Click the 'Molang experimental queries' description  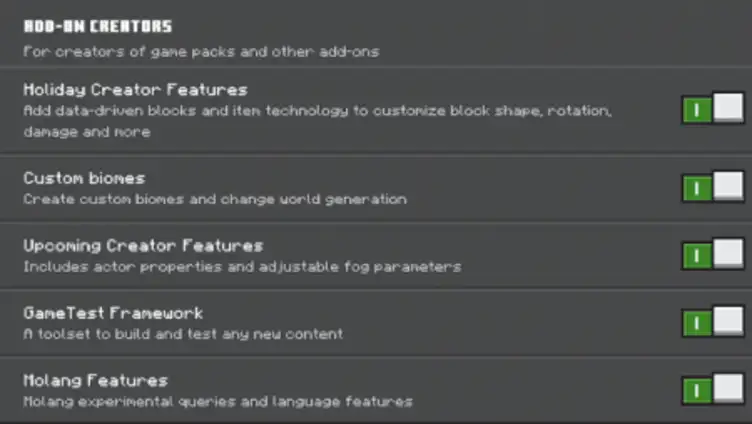tap(218, 401)
